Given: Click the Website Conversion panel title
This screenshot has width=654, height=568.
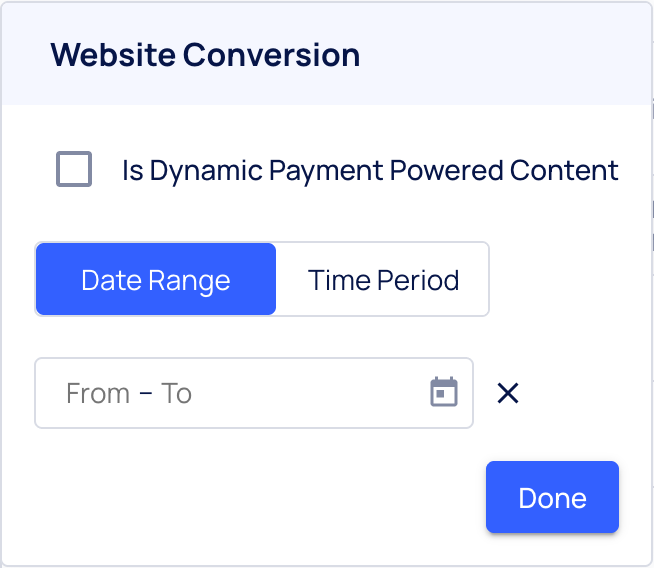Looking at the screenshot, I should (x=205, y=54).
